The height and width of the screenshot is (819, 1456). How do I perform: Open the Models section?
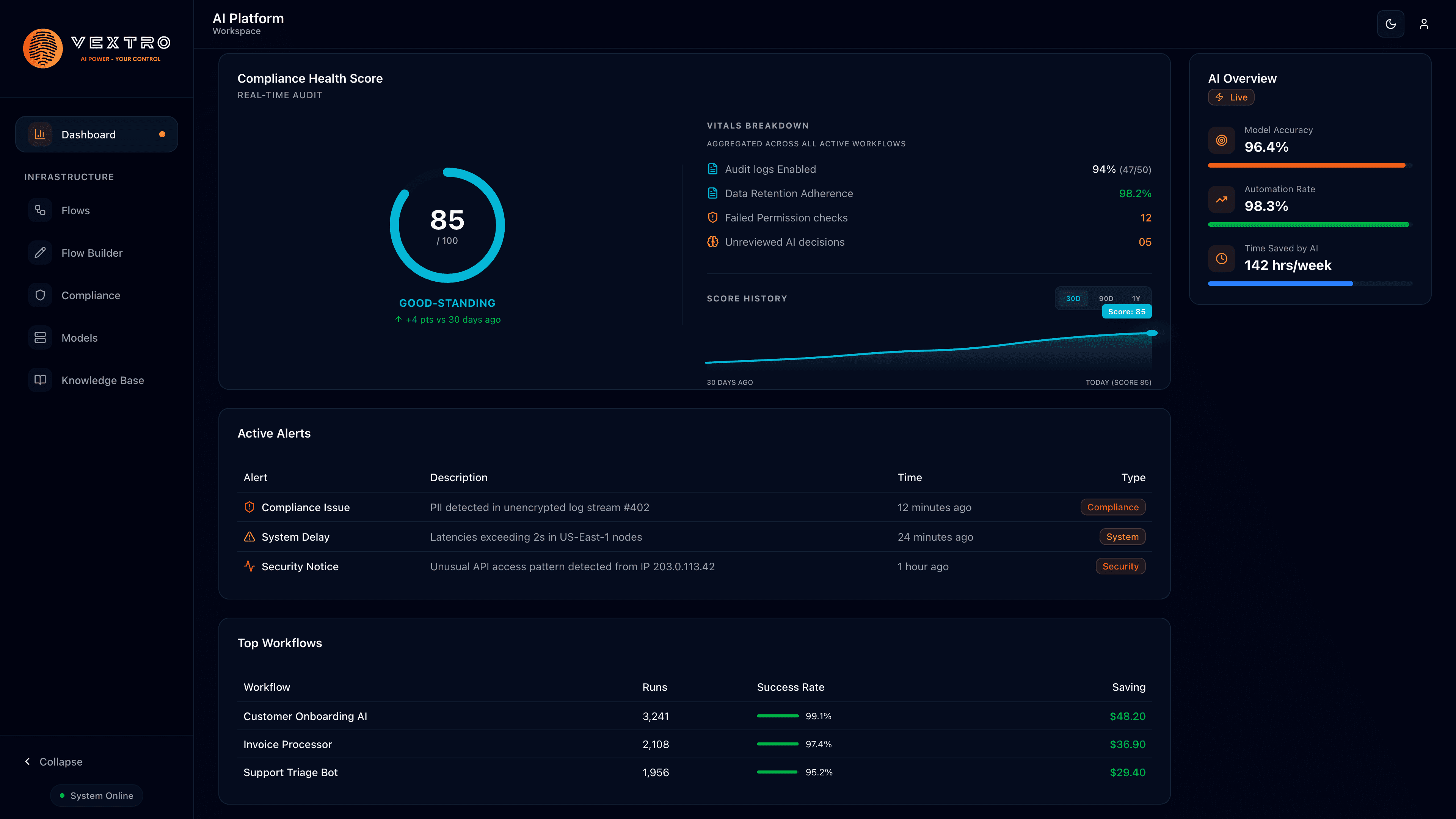pyautogui.click(x=79, y=337)
